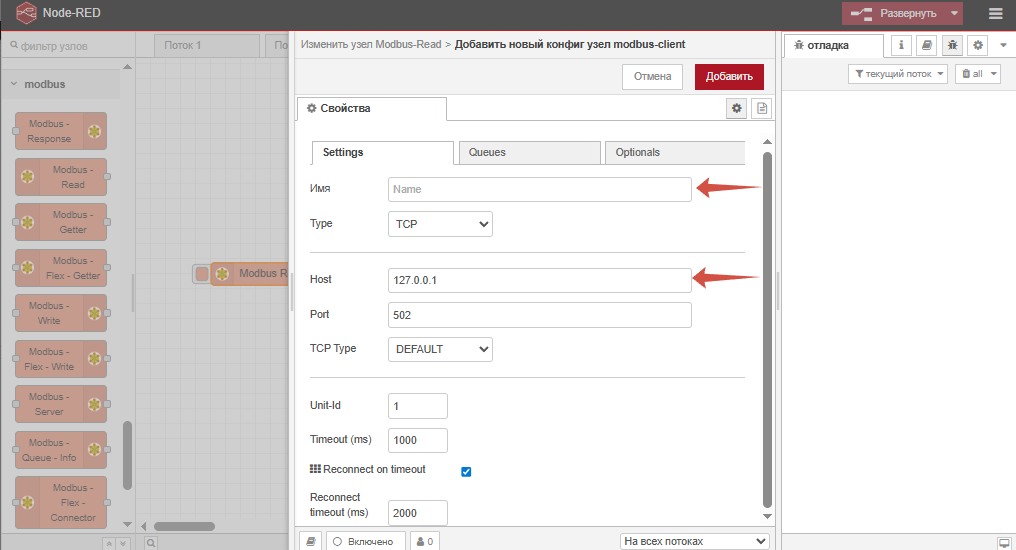Select the Modbus Flex-Connector palette node
This screenshot has height=550, width=1016.
pyautogui.click(x=61, y=503)
